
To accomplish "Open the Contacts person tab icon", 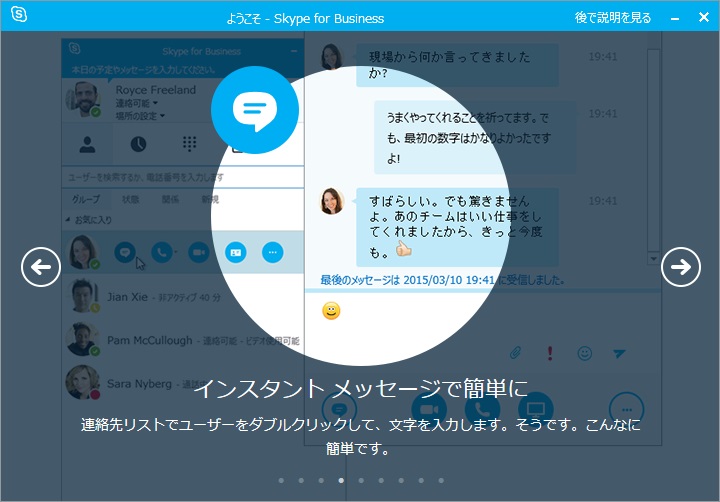I will [x=87, y=144].
